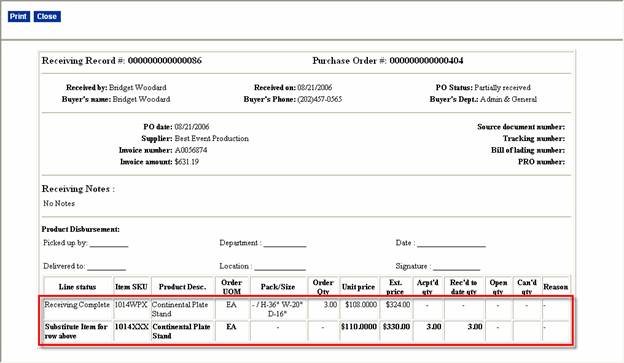
Task: Click the Item SKU column header
Action: point(132,287)
